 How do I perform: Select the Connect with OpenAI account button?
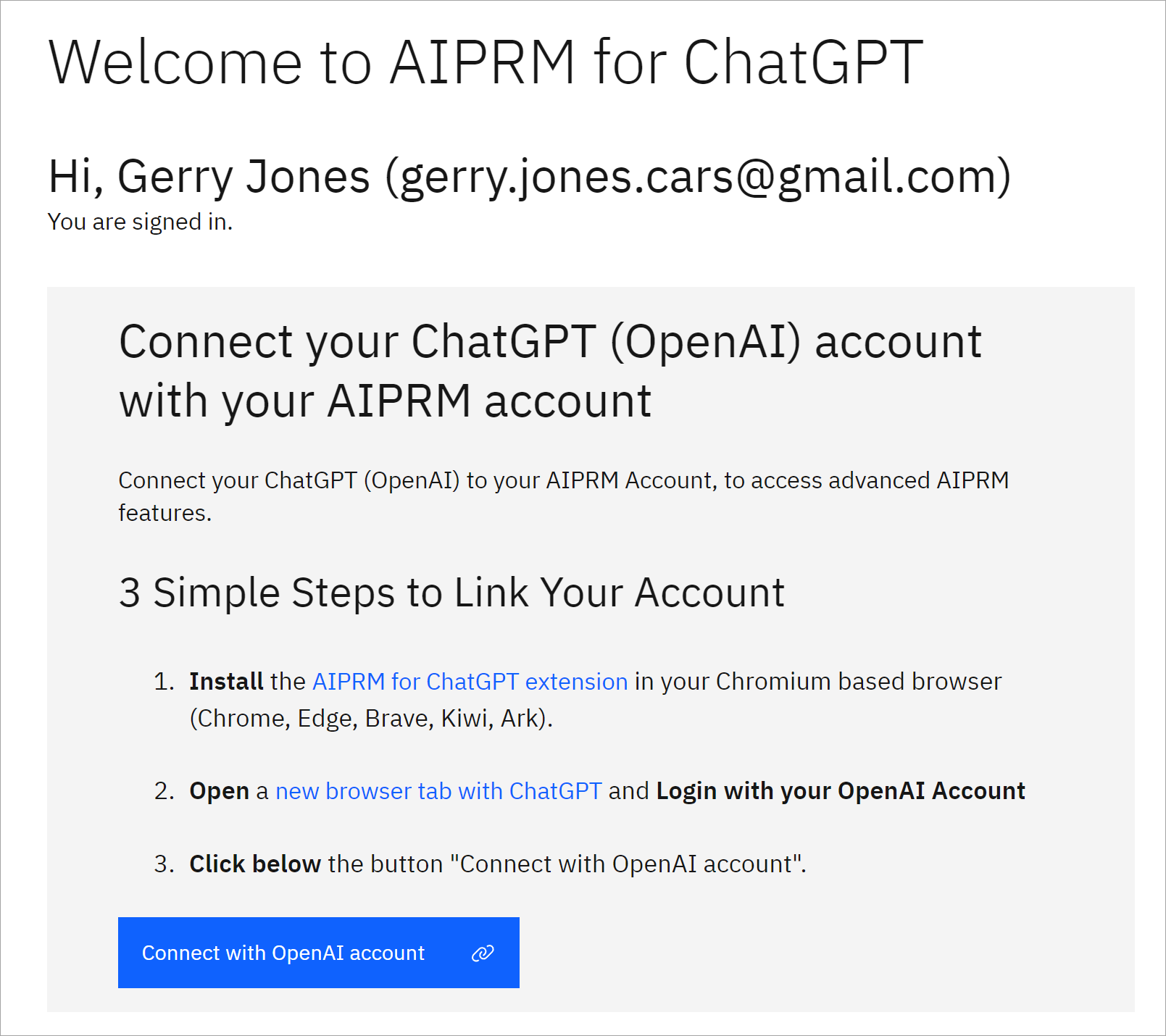(x=319, y=953)
